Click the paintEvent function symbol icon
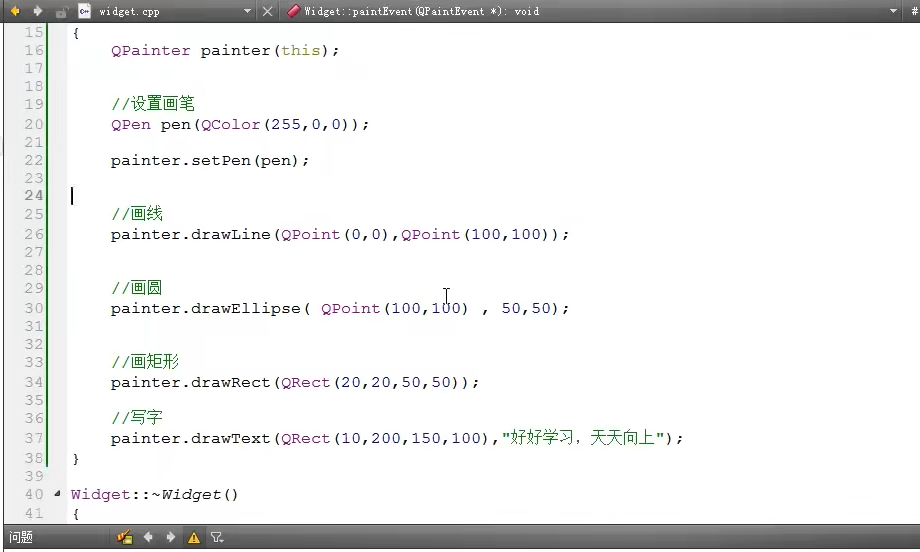Image resolution: width=920 pixels, height=552 pixels. coord(294,11)
